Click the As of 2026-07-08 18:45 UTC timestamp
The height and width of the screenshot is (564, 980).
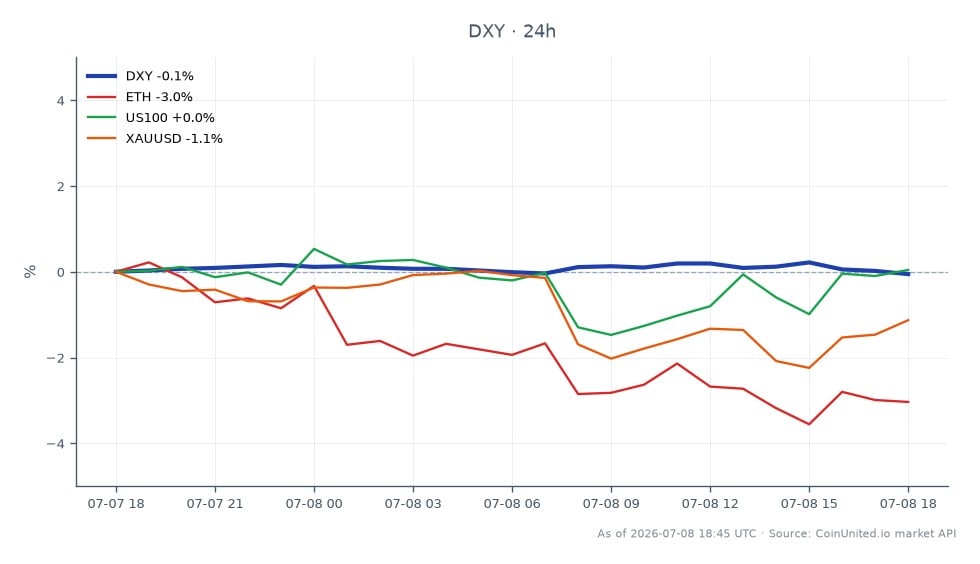pos(677,533)
